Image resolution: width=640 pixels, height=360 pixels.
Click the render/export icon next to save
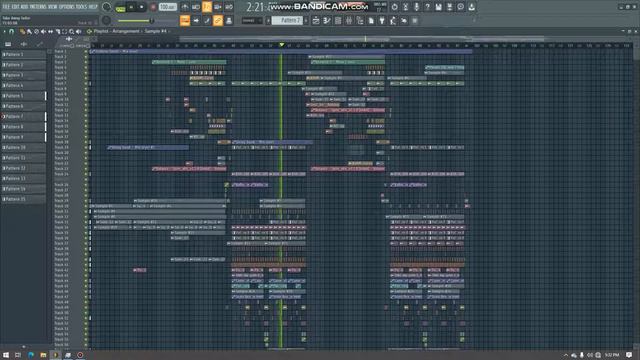(x=449, y=7)
